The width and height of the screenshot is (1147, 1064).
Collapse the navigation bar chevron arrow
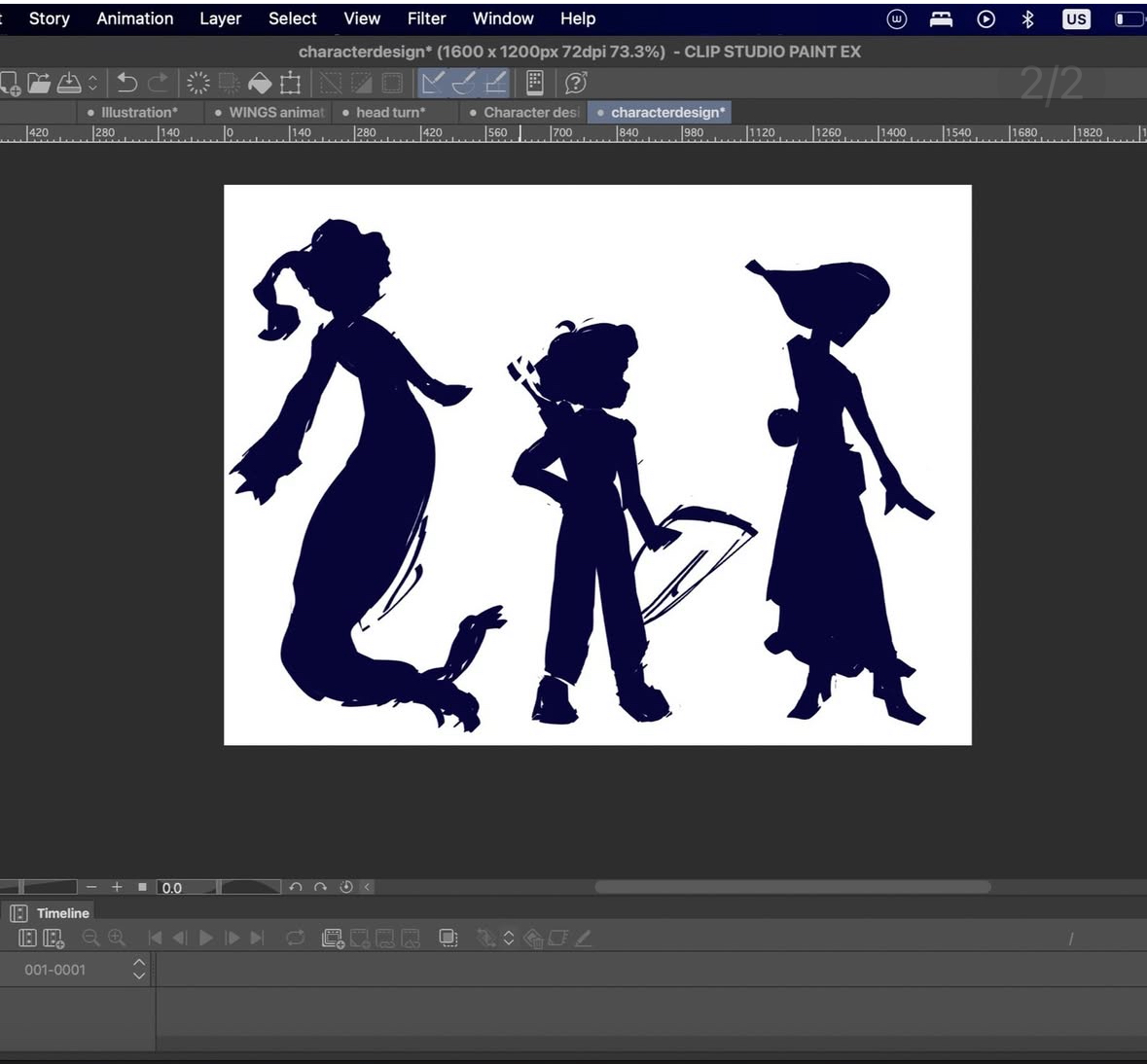tap(367, 887)
